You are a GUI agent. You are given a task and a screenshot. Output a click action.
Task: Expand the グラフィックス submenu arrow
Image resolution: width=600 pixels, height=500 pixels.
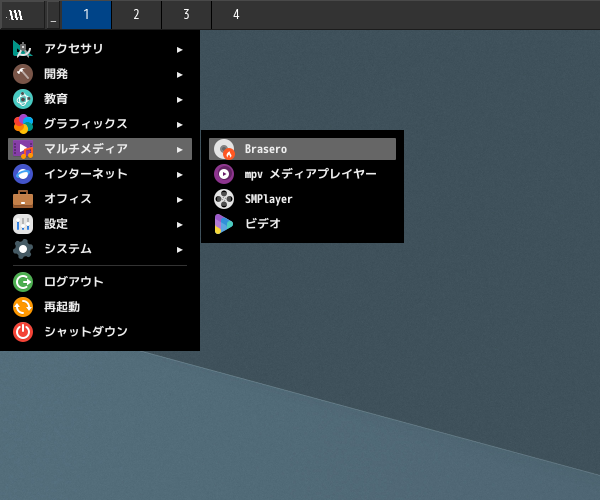point(179,125)
